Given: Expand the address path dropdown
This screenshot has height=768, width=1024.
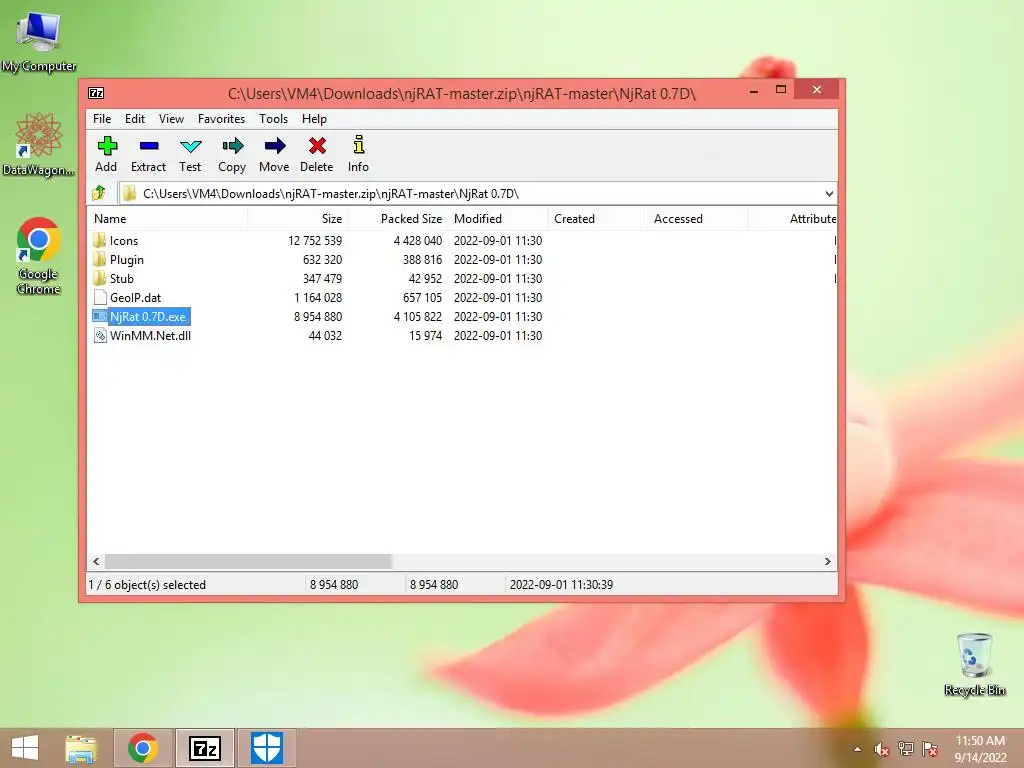Looking at the screenshot, I should (829, 193).
